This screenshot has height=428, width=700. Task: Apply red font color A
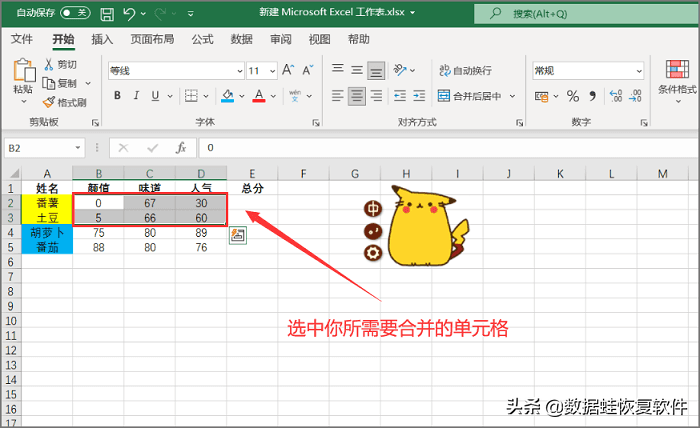pyautogui.click(x=259, y=96)
